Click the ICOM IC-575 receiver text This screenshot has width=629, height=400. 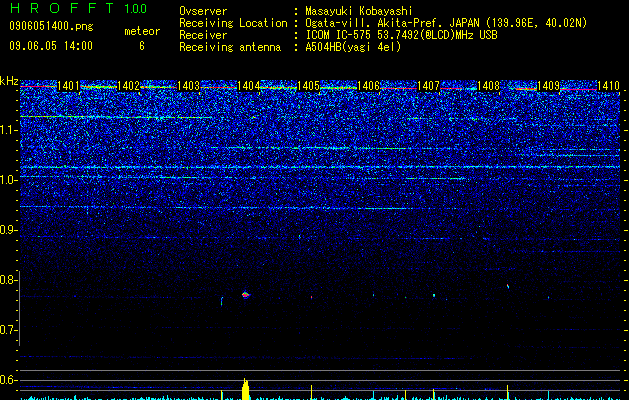coord(340,35)
